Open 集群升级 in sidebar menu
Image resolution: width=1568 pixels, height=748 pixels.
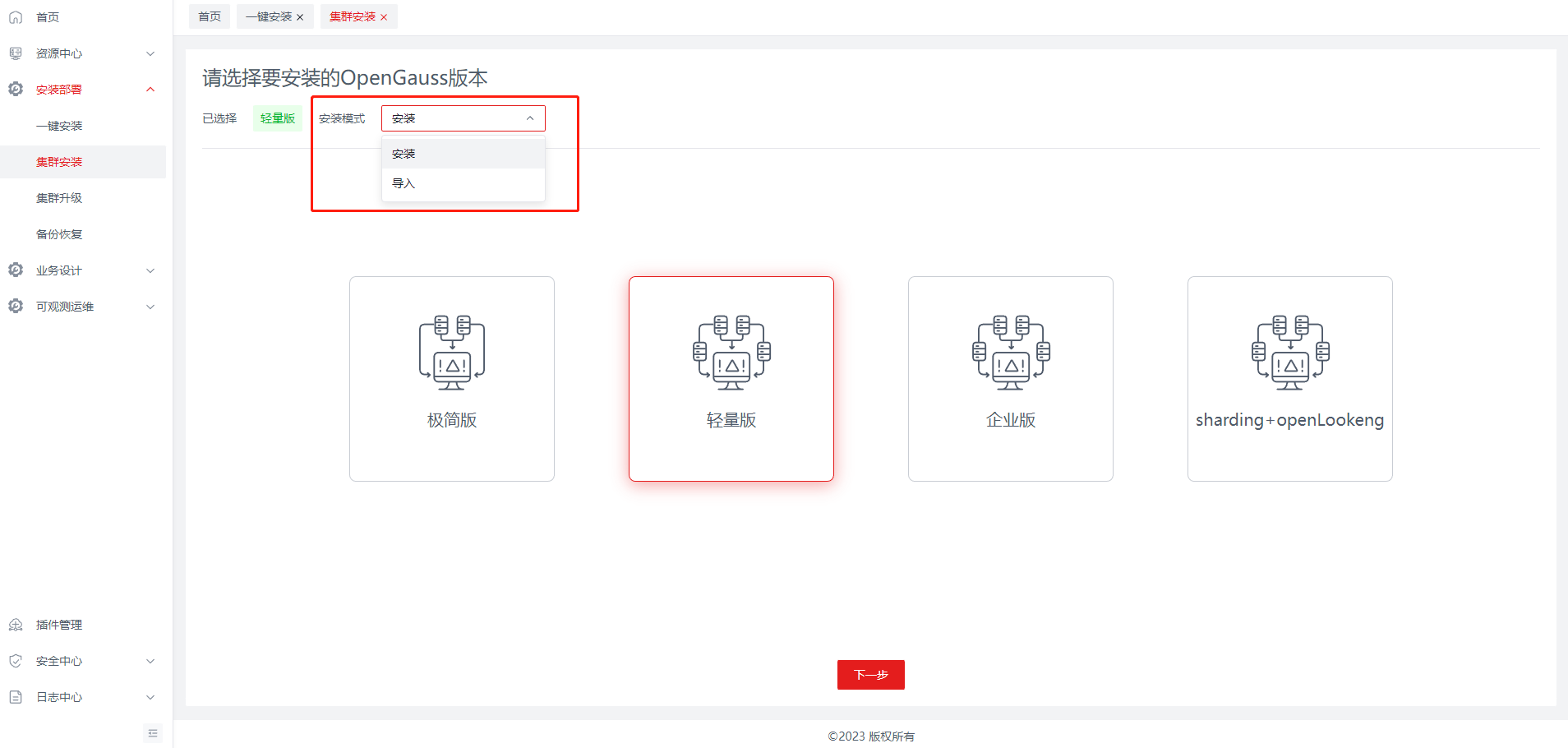pos(59,198)
